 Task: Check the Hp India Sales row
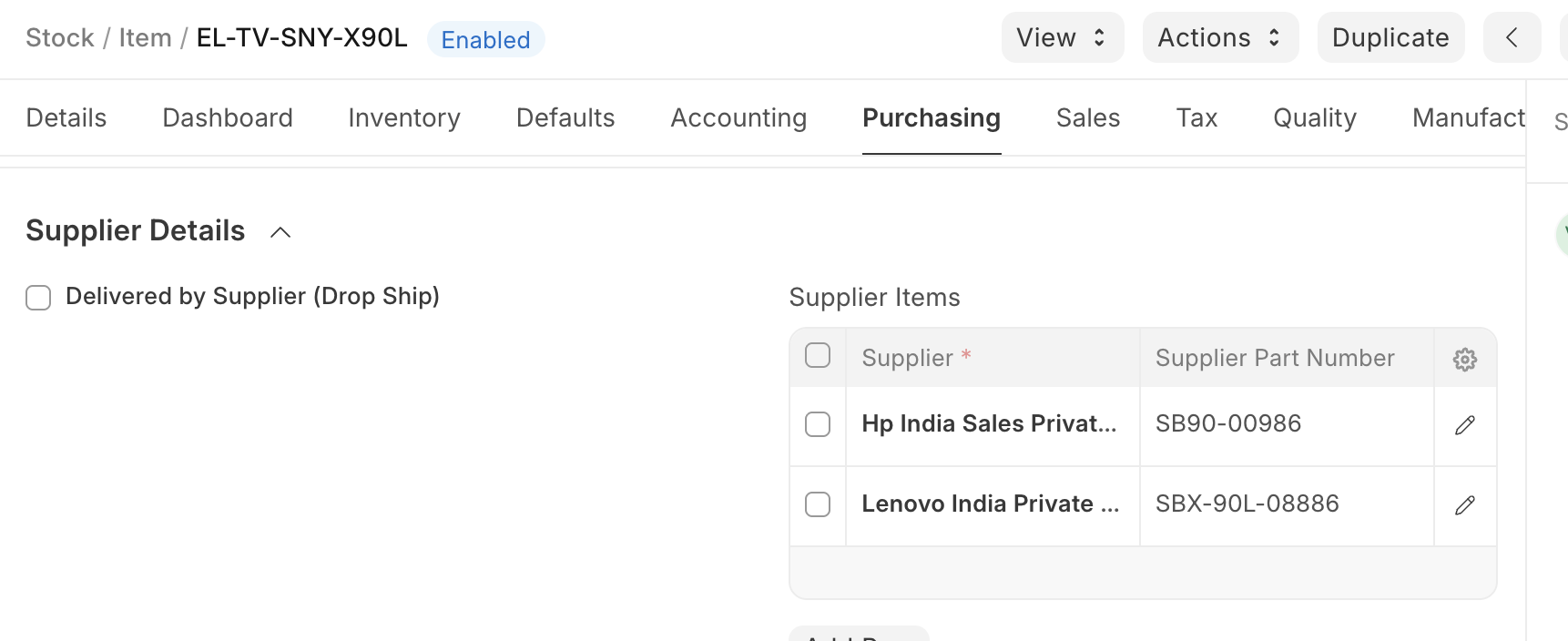click(x=818, y=424)
